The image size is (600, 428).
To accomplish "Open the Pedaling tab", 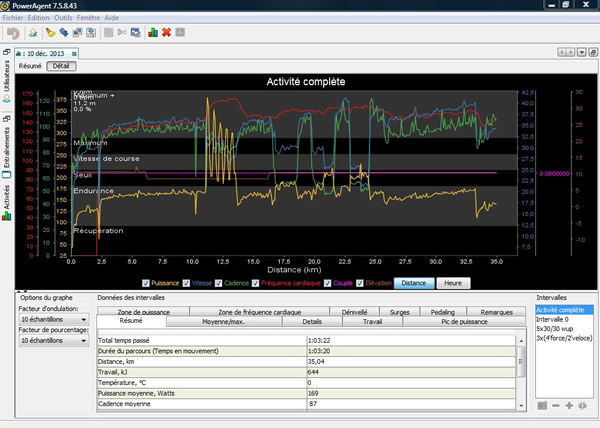I will pos(443,312).
